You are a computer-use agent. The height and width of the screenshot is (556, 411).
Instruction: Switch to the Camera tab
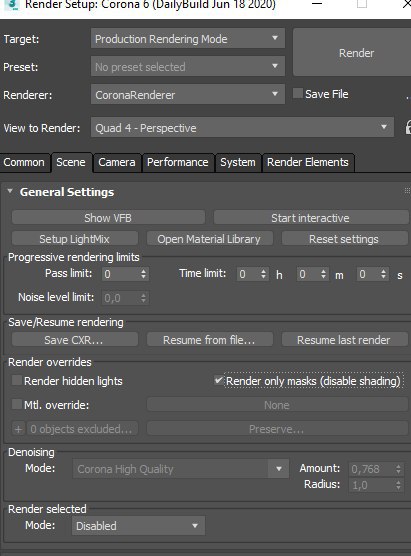tap(117, 162)
